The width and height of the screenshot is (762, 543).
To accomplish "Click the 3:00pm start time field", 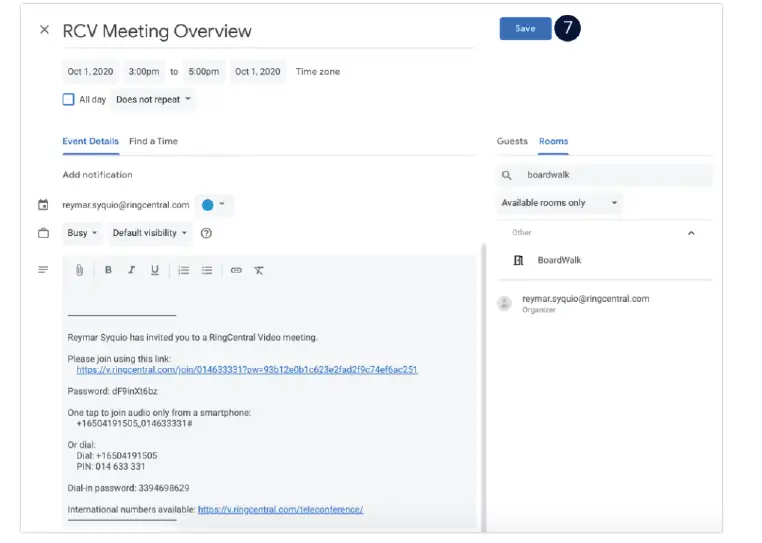I will (144, 72).
